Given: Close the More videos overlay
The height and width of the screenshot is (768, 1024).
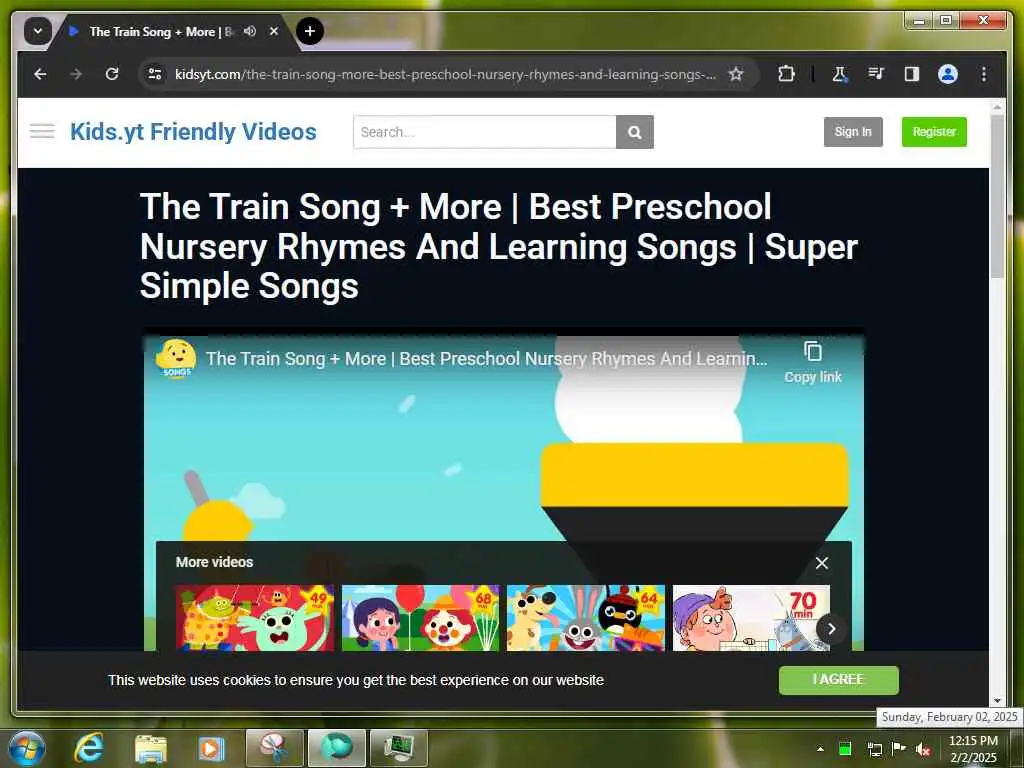Looking at the screenshot, I should point(822,563).
